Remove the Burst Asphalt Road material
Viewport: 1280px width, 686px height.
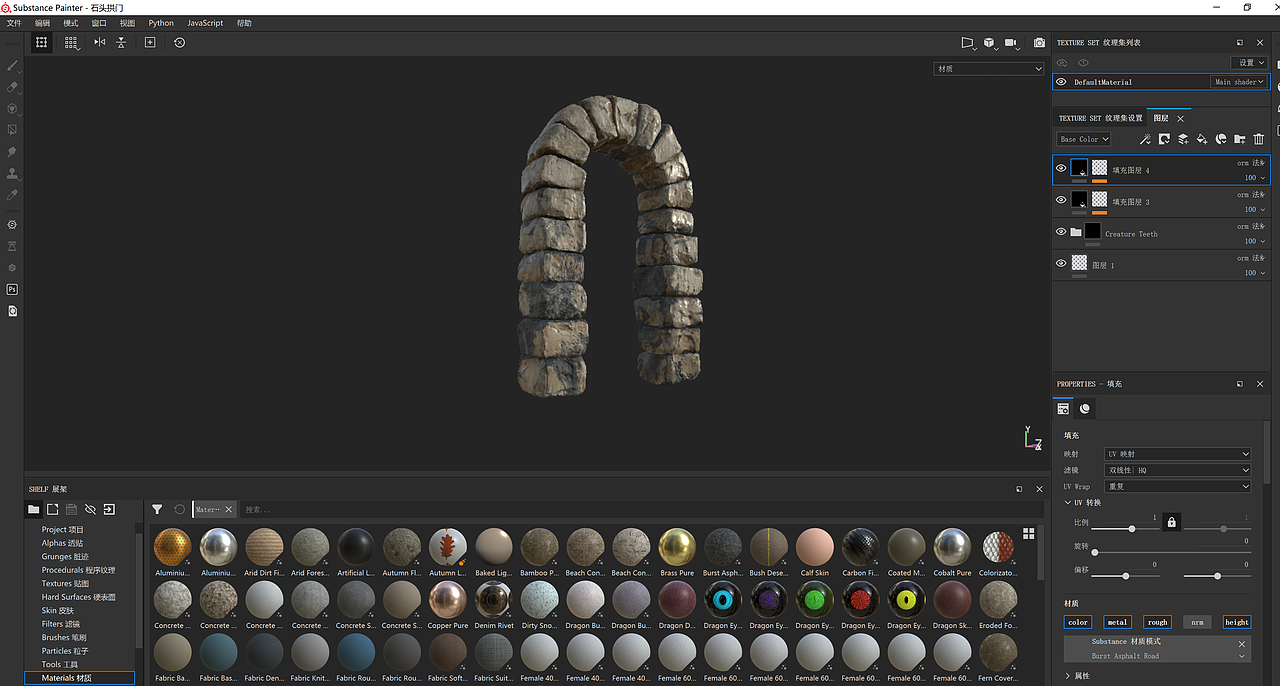click(x=1243, y=642)
